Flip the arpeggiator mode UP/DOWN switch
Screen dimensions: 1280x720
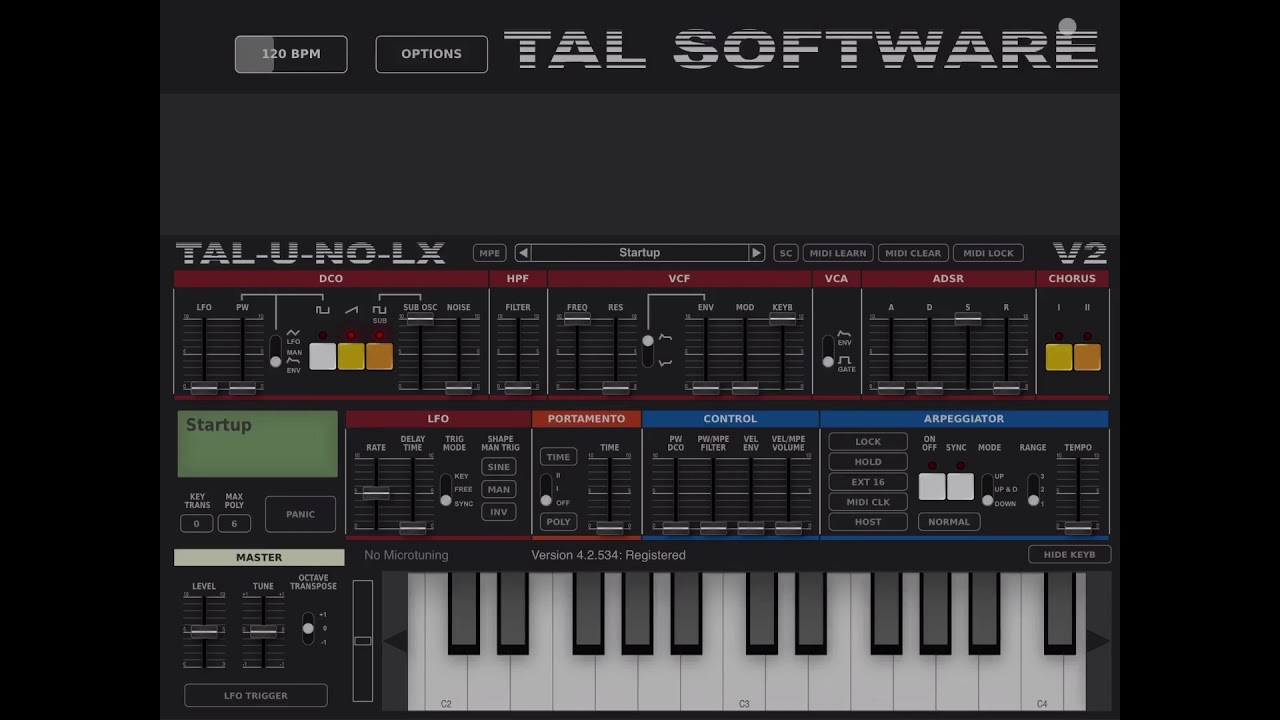click(x=987, y=490)
